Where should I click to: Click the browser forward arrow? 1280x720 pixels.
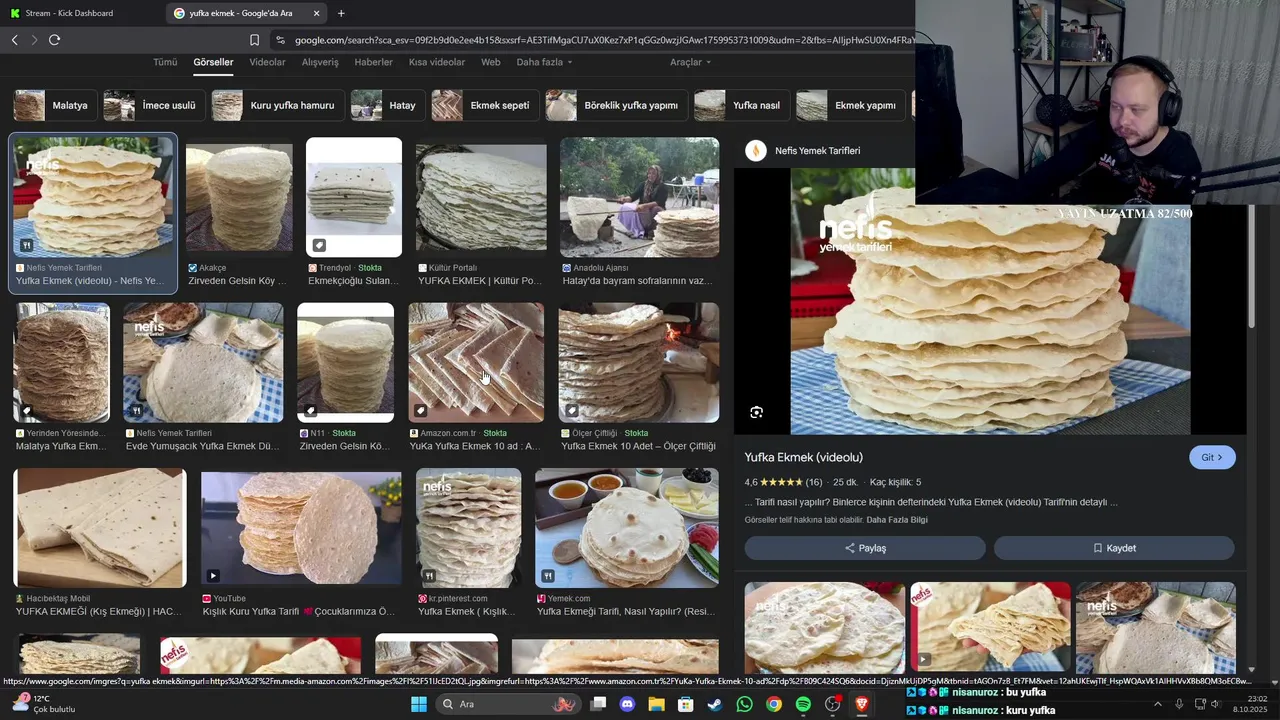34,40
